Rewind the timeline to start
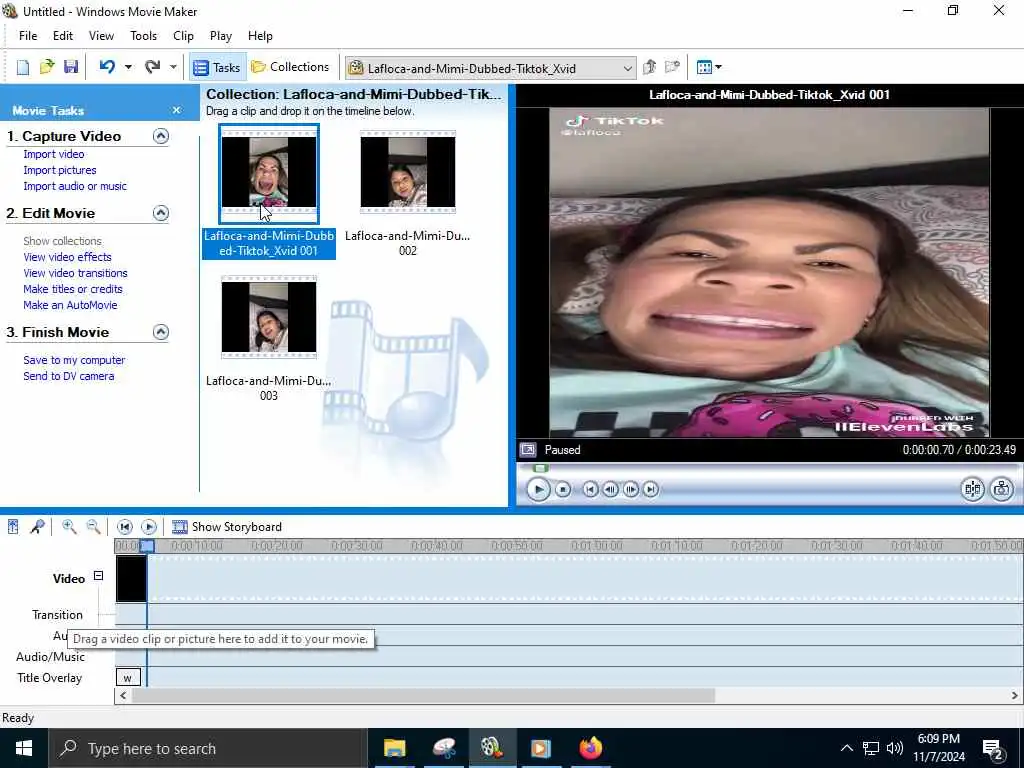The width and height of the screenshot is (1024, 768). click(125, 527)
